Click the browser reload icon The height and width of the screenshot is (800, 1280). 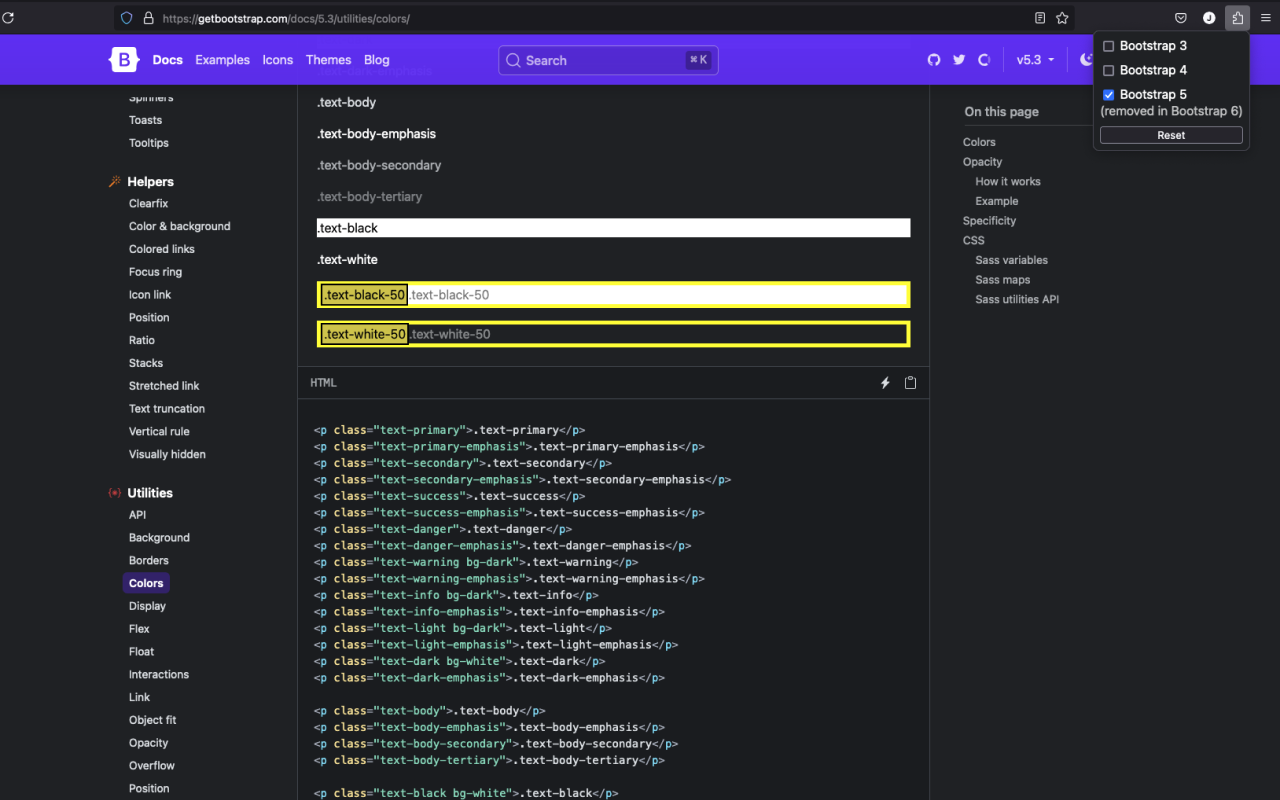9,18
